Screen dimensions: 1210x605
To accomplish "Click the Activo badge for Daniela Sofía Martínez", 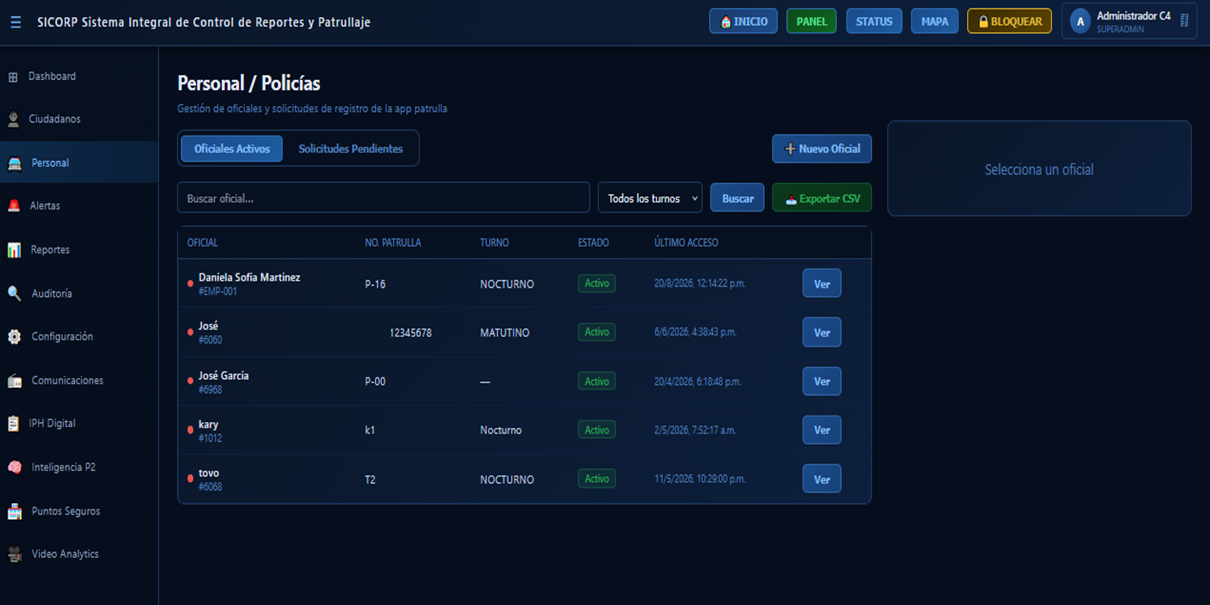I will pos(597,284).
